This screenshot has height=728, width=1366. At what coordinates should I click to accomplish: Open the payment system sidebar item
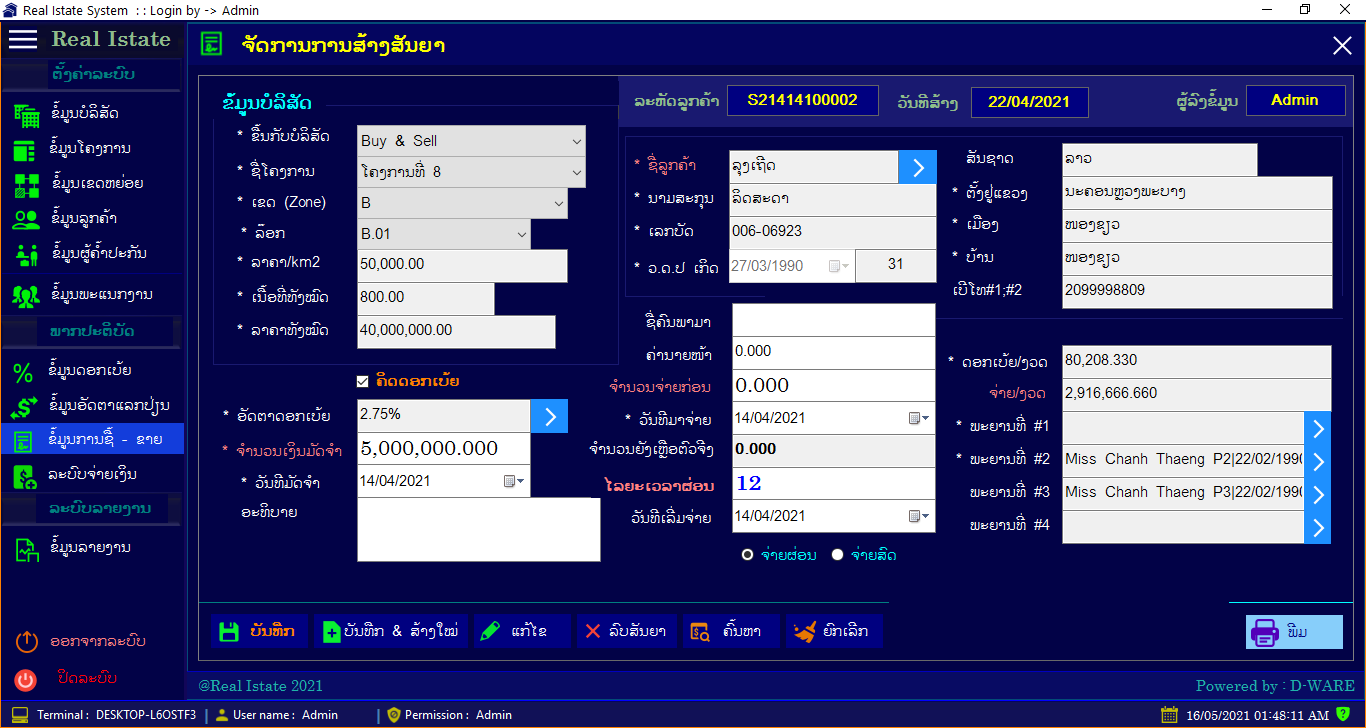pos(93,474)
